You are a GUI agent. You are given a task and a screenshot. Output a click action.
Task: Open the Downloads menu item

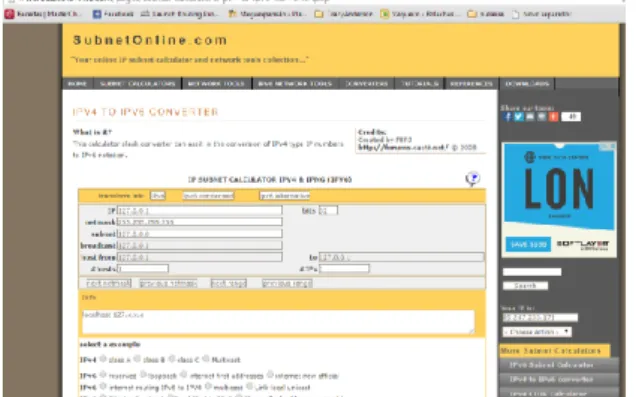click(526, 84)
